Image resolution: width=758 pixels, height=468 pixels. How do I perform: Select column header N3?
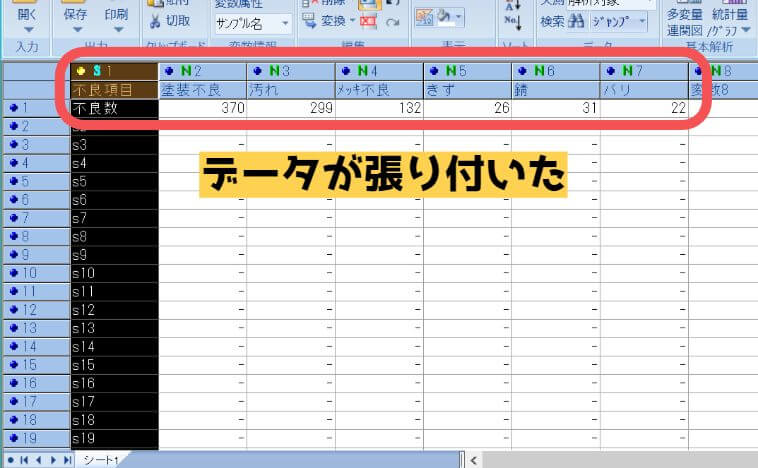point(291,71)
